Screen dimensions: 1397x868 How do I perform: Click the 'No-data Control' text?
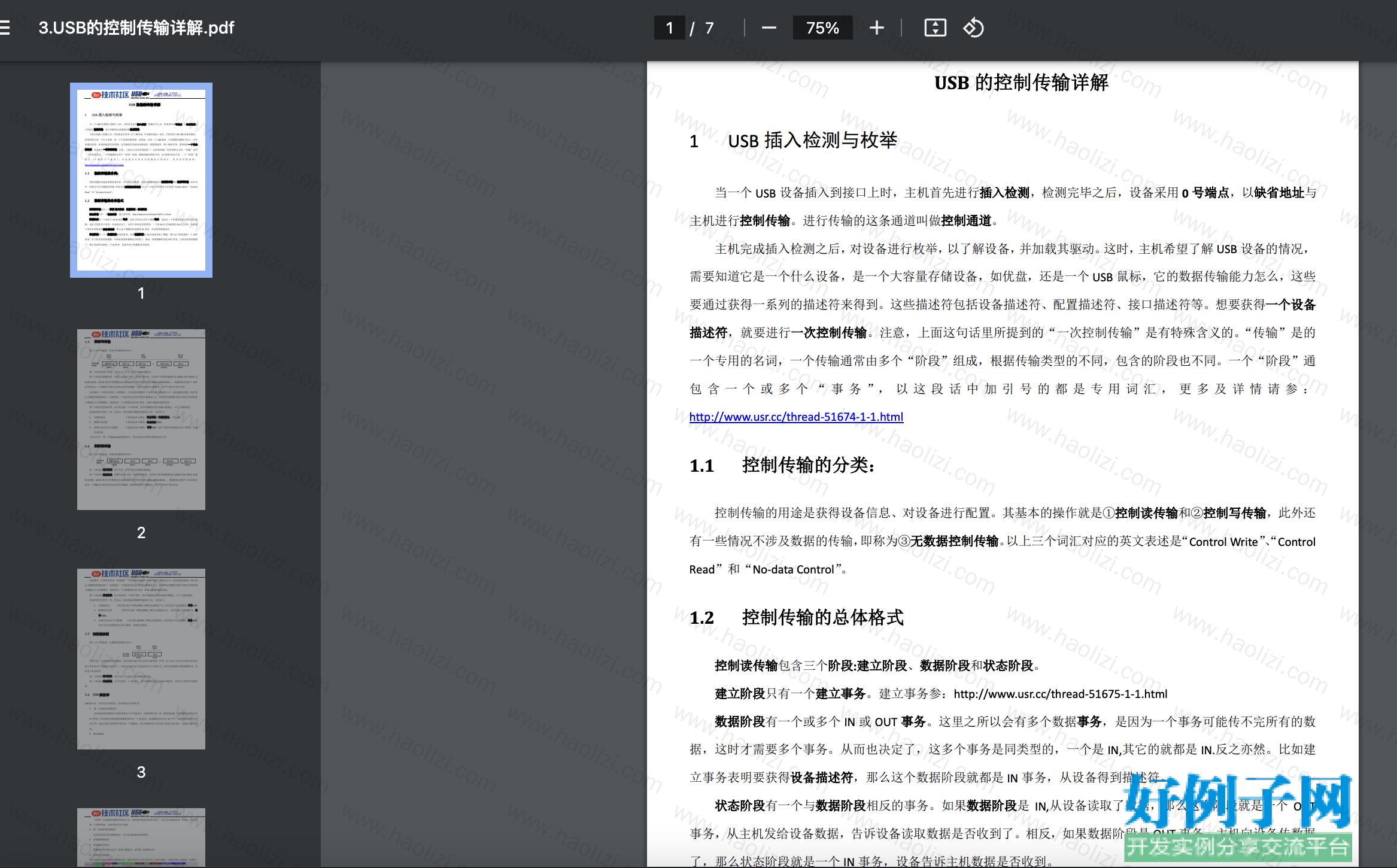click(x=793, y=569)
